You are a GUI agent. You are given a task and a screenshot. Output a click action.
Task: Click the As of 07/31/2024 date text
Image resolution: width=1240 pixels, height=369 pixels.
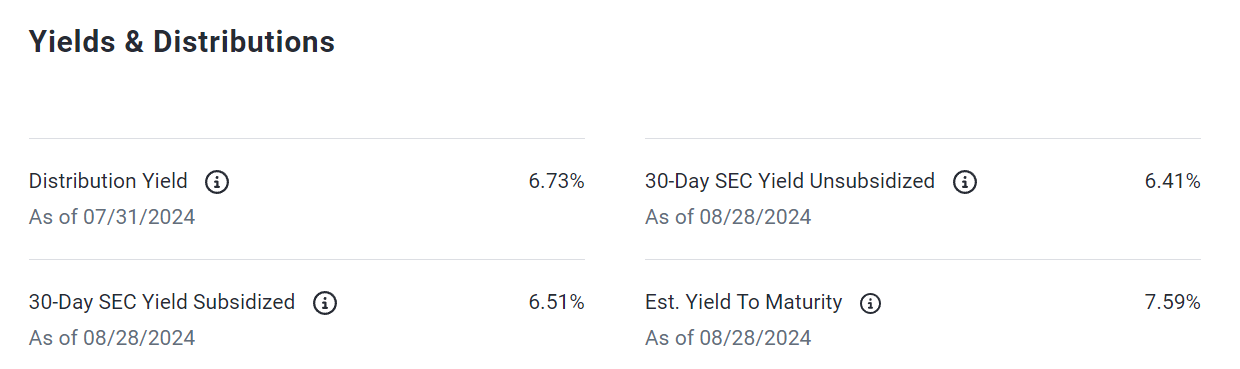(x=112, y=217)
